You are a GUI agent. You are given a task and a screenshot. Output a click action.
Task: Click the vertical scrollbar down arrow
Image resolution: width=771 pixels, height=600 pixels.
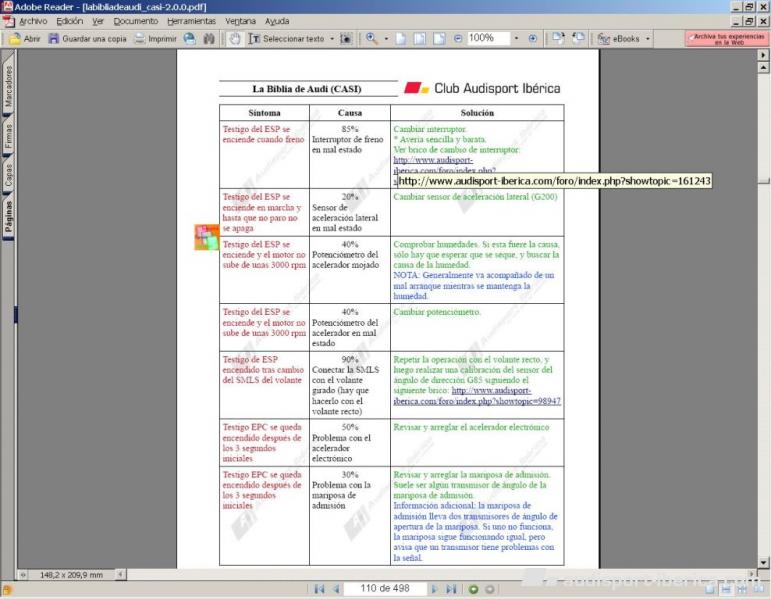[x=763, y=563]
